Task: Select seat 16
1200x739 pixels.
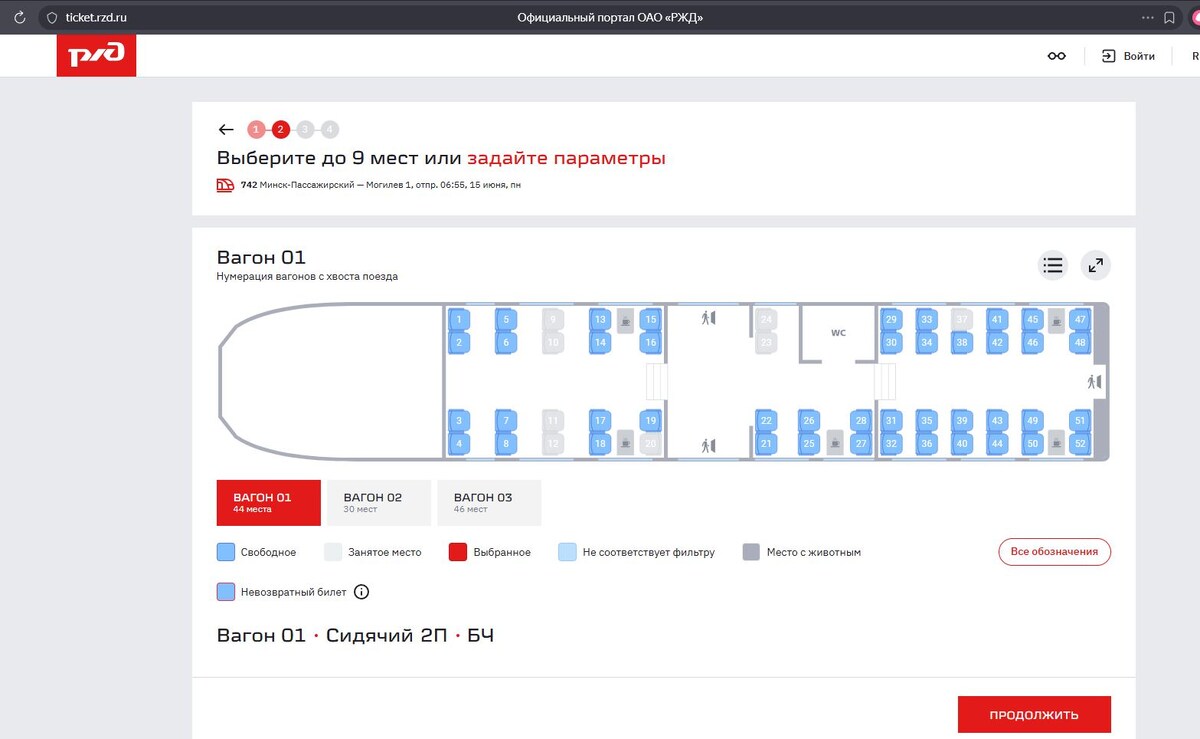Action: (651, 342)
